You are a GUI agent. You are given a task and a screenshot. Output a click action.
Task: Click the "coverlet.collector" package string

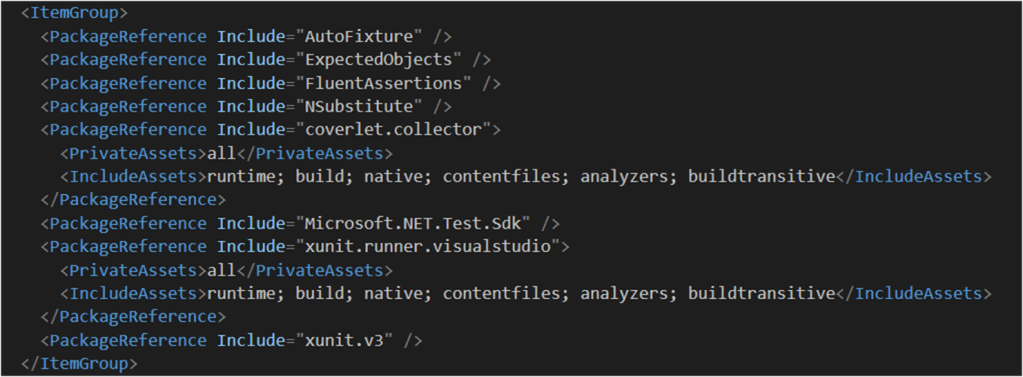point(393,130)
